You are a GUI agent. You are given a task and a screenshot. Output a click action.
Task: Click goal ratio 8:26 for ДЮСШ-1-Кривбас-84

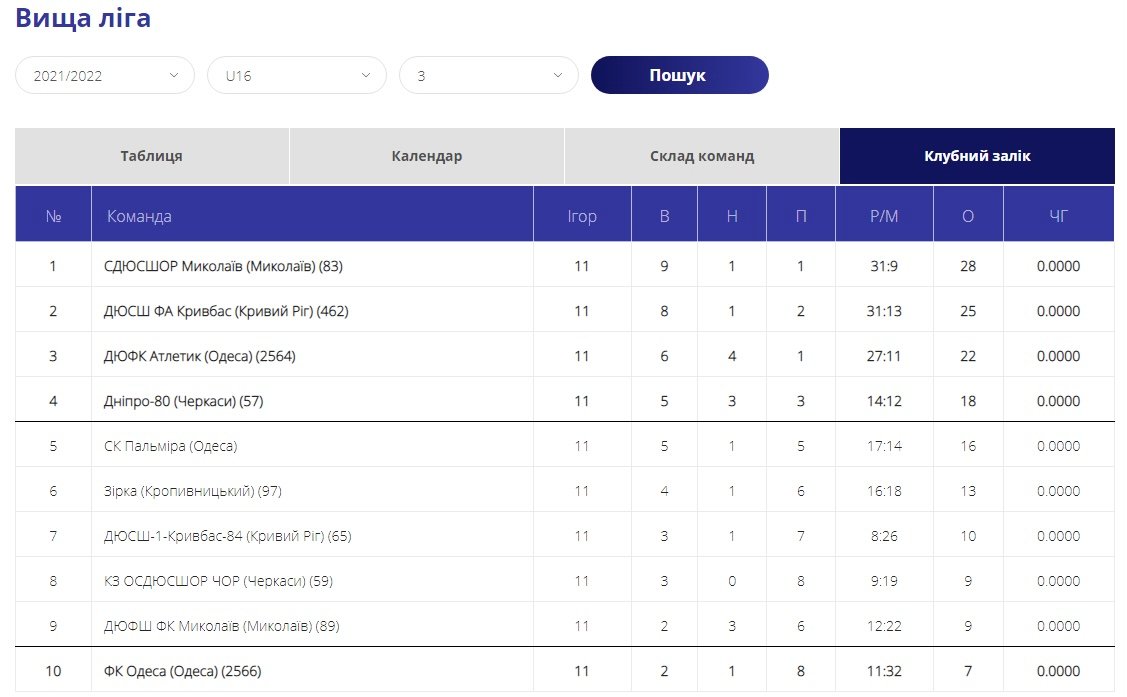point(884,536)
